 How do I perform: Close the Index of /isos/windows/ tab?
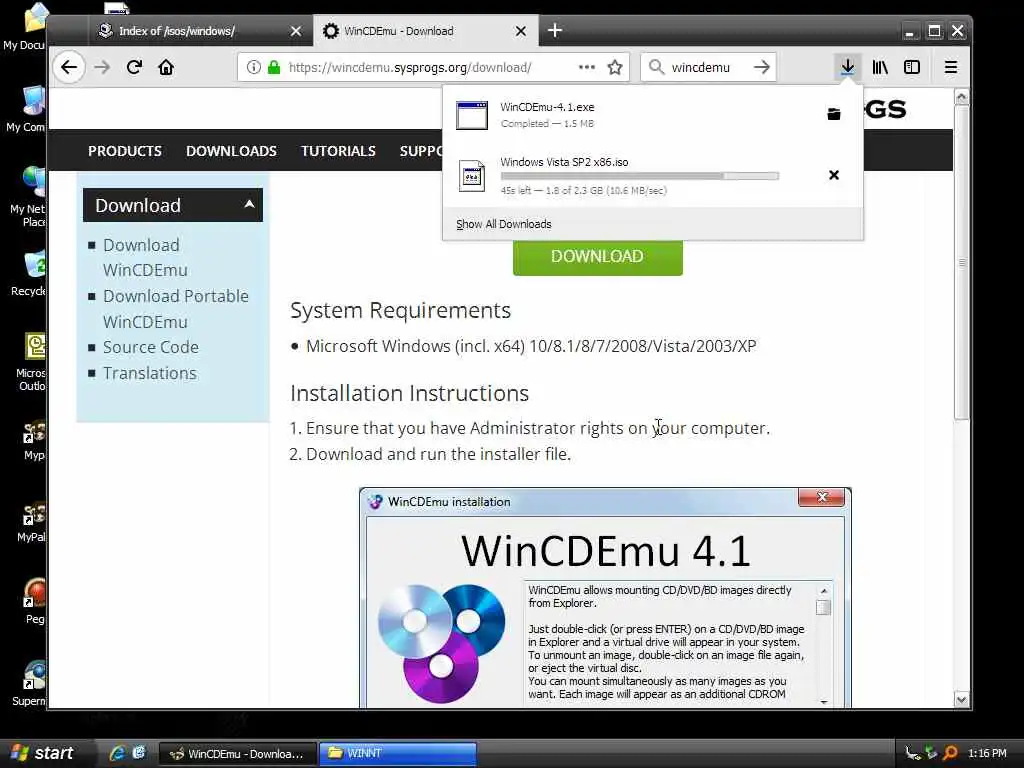(x=296, y=31)
